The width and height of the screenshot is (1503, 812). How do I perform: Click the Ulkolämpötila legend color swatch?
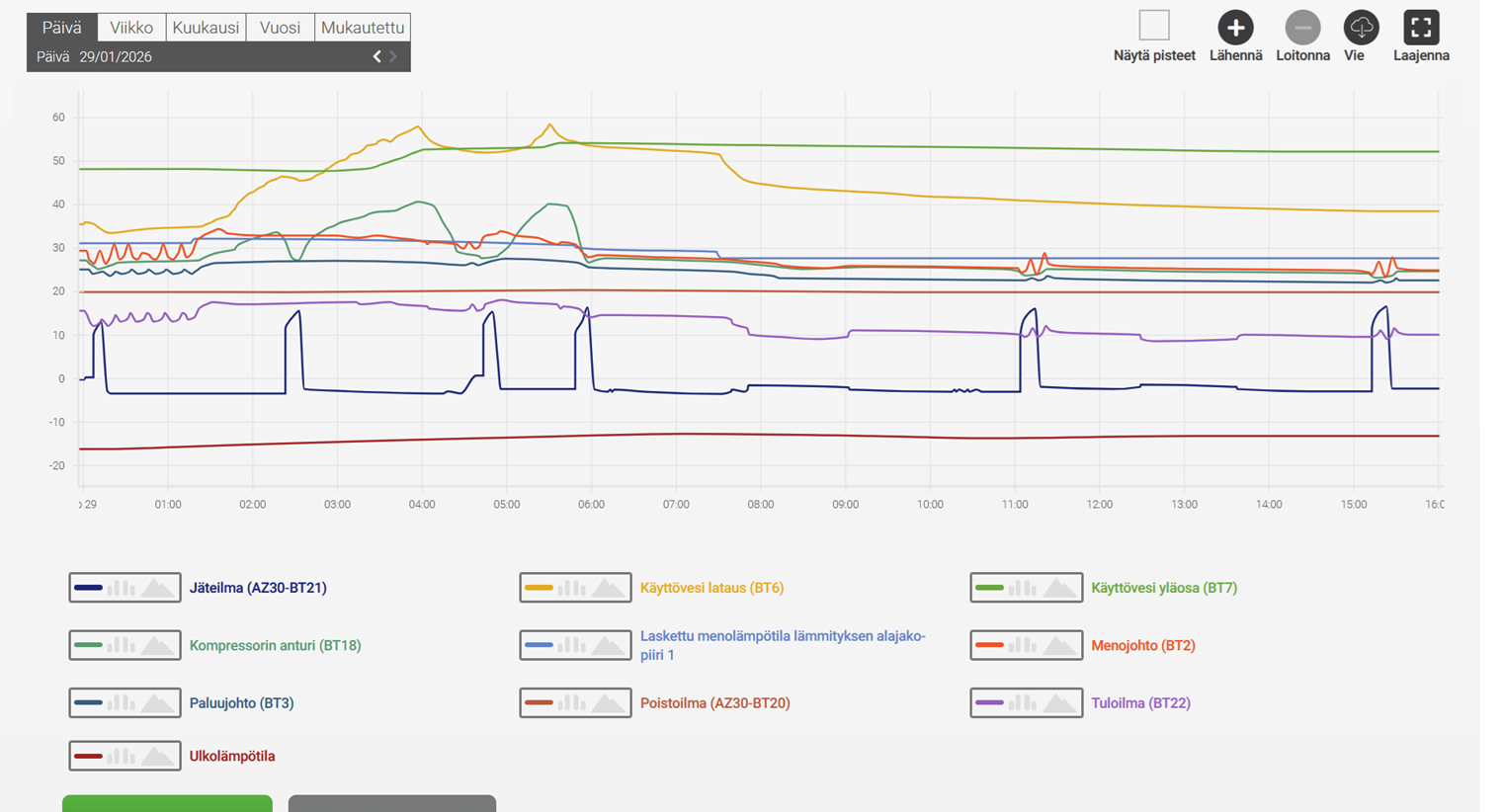coord(88,757)
